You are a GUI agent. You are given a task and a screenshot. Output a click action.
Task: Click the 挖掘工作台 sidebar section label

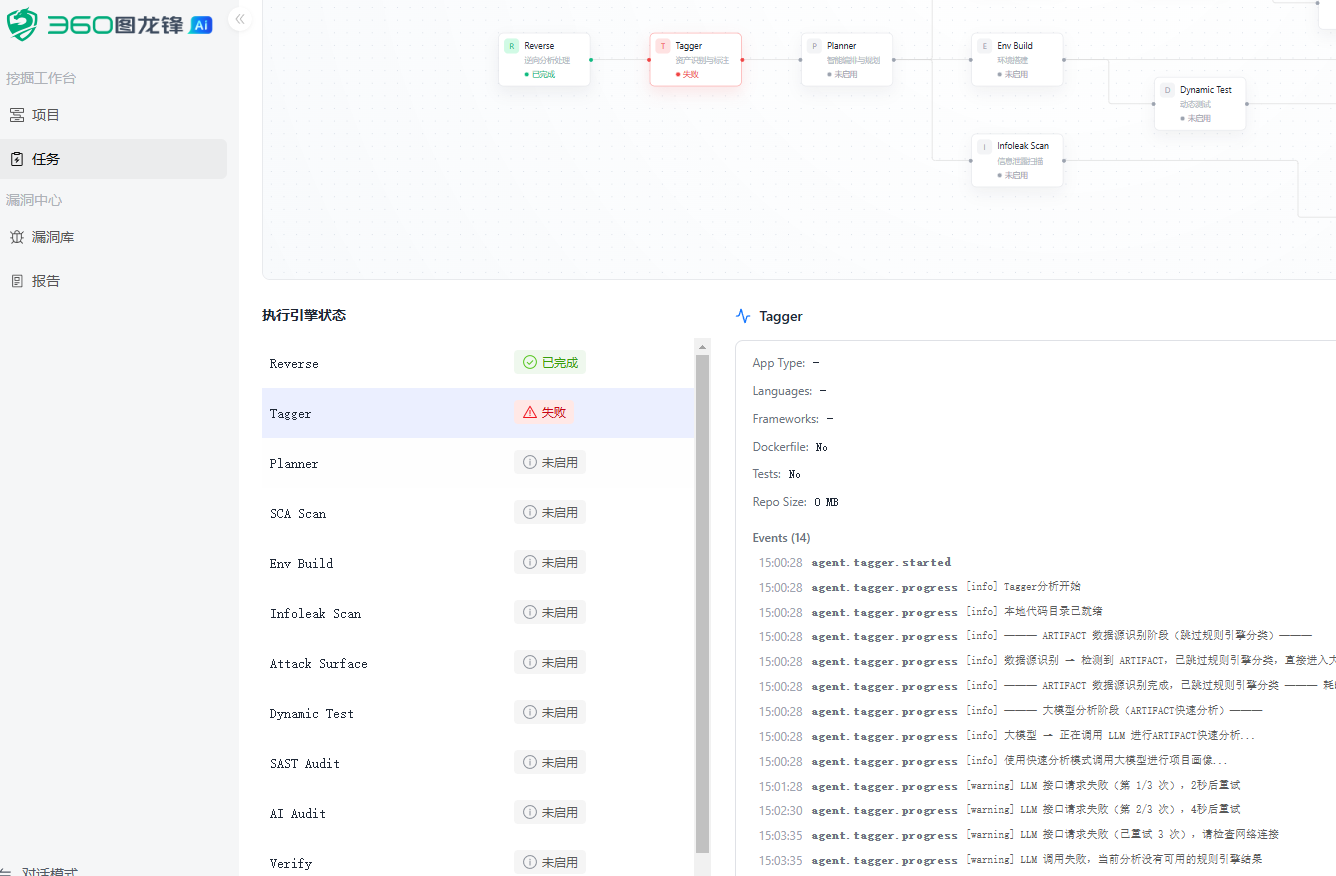click(41, 78)
